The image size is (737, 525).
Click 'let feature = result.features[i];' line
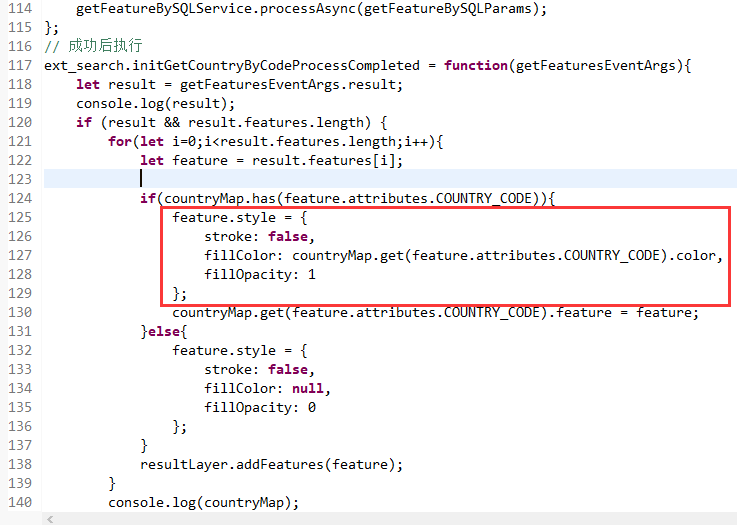[271, 161]
